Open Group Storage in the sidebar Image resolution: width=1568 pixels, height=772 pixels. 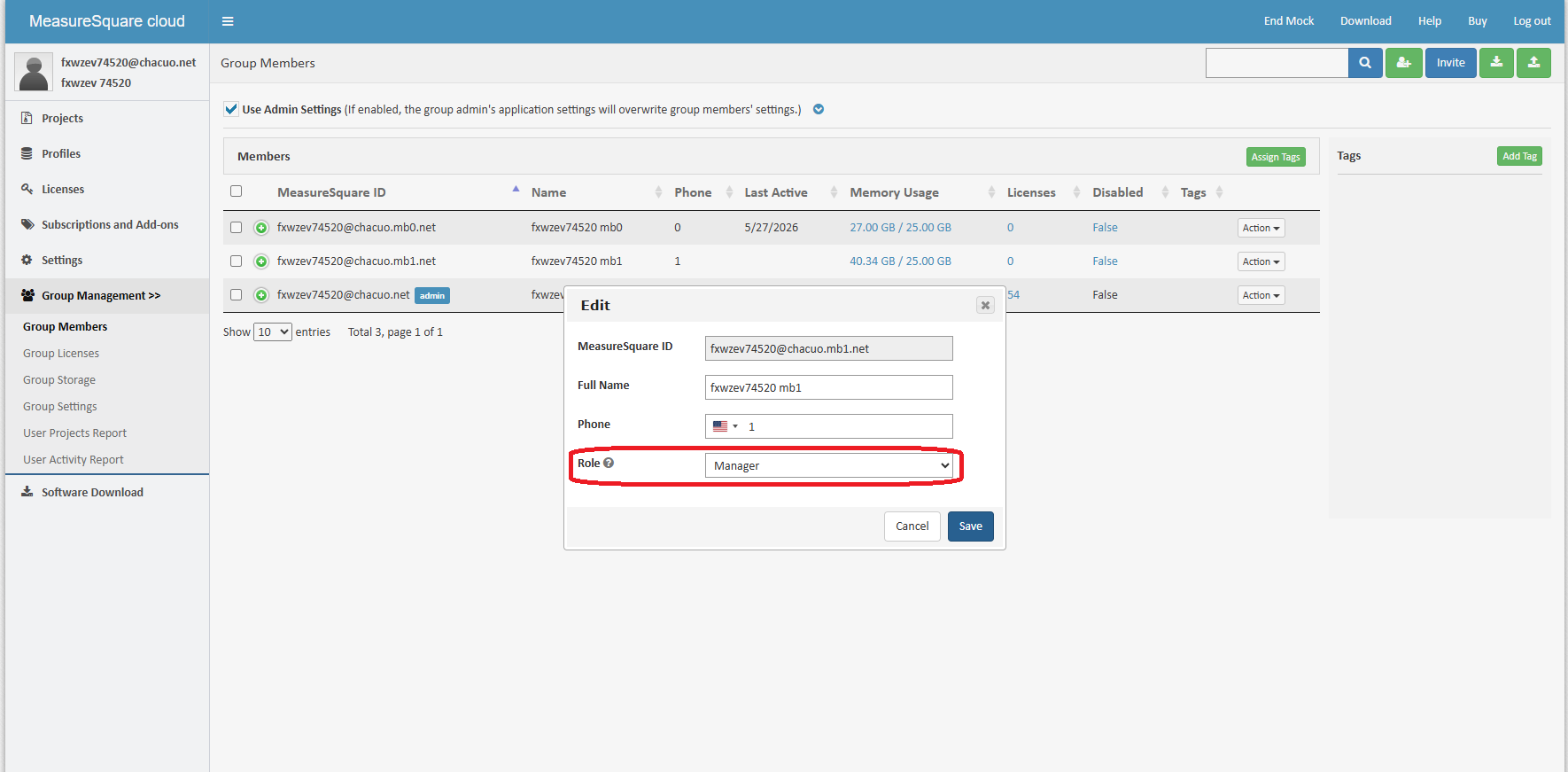[x=59, y=380]
